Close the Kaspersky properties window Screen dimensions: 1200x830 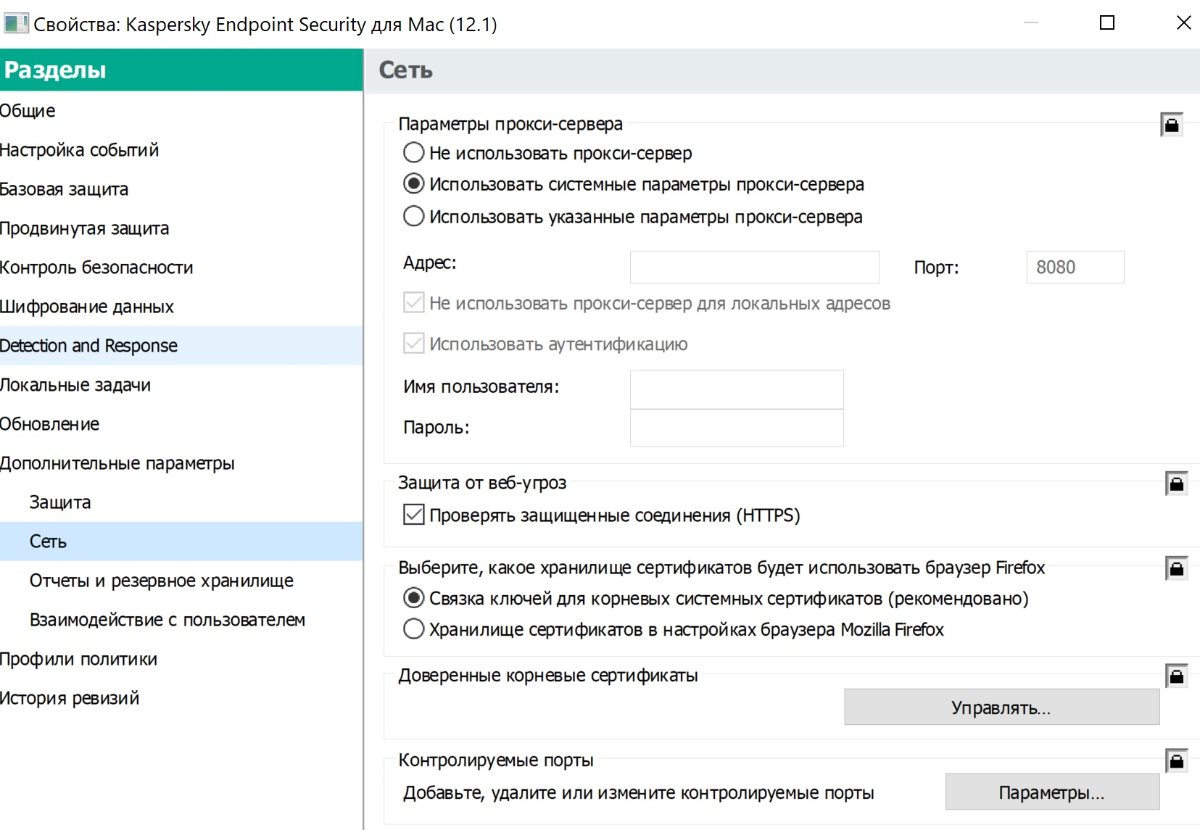(x=1183, y=24)
